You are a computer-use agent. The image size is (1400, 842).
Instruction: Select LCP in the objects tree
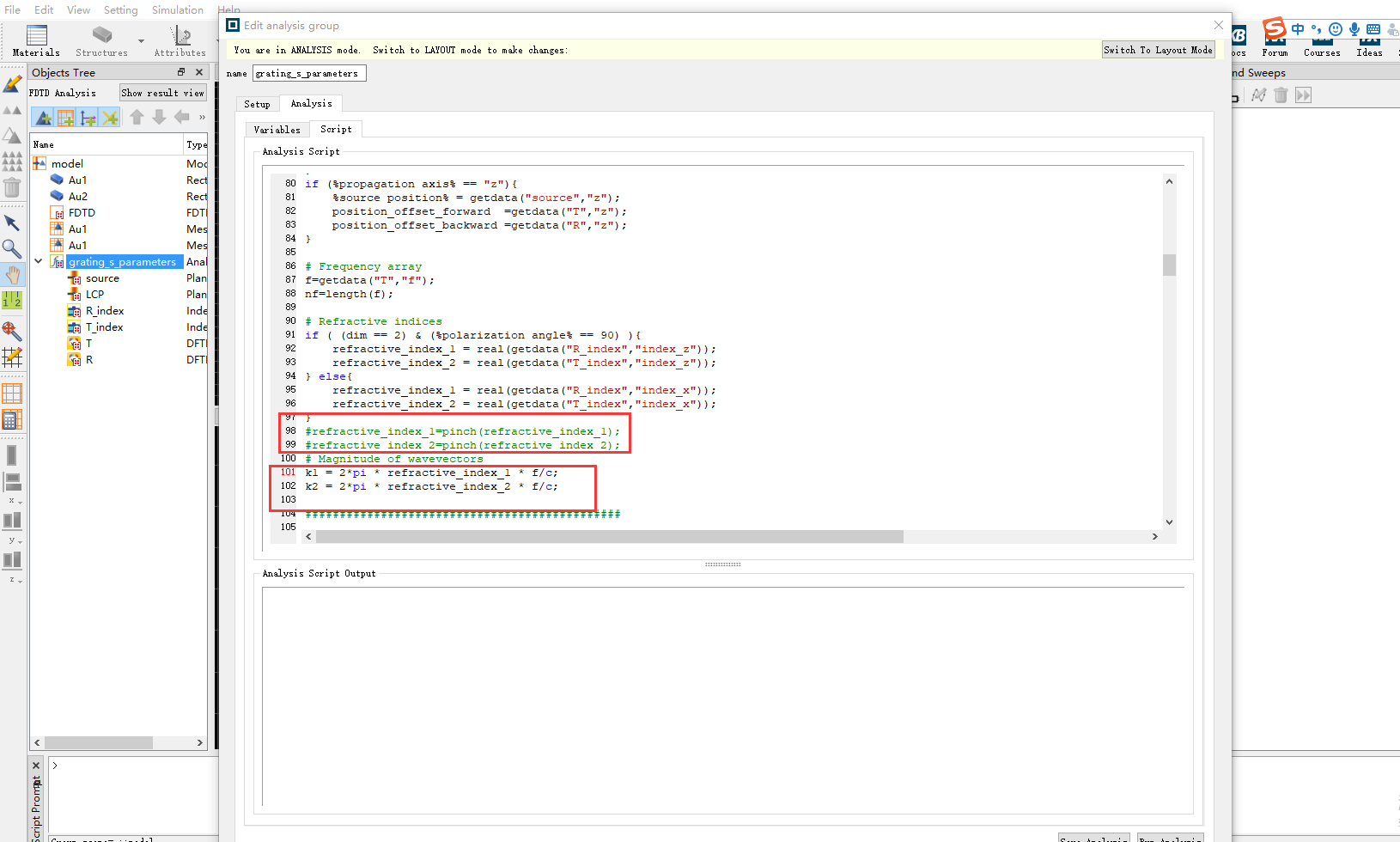point(94,294)
